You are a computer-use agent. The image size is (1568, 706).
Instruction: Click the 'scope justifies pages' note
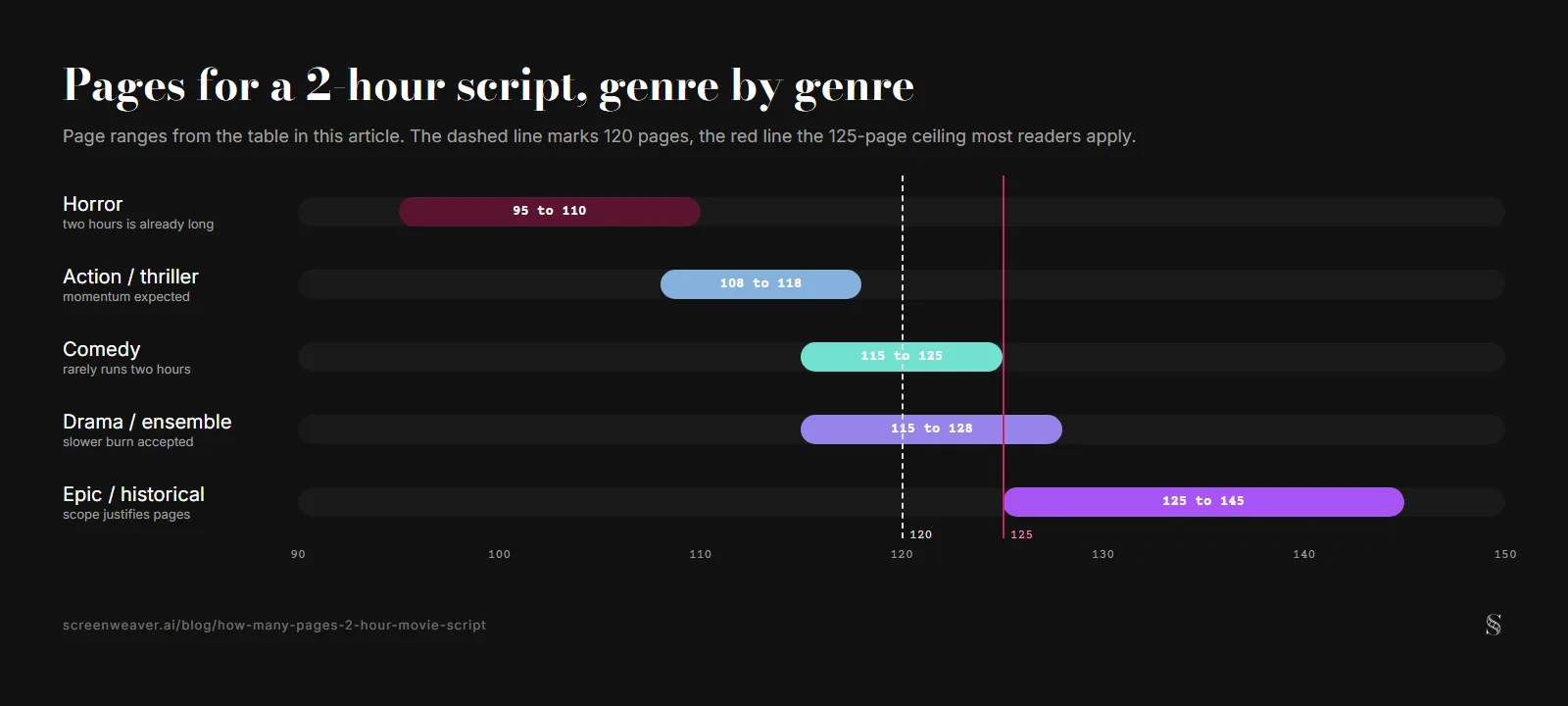click(126, 515)
